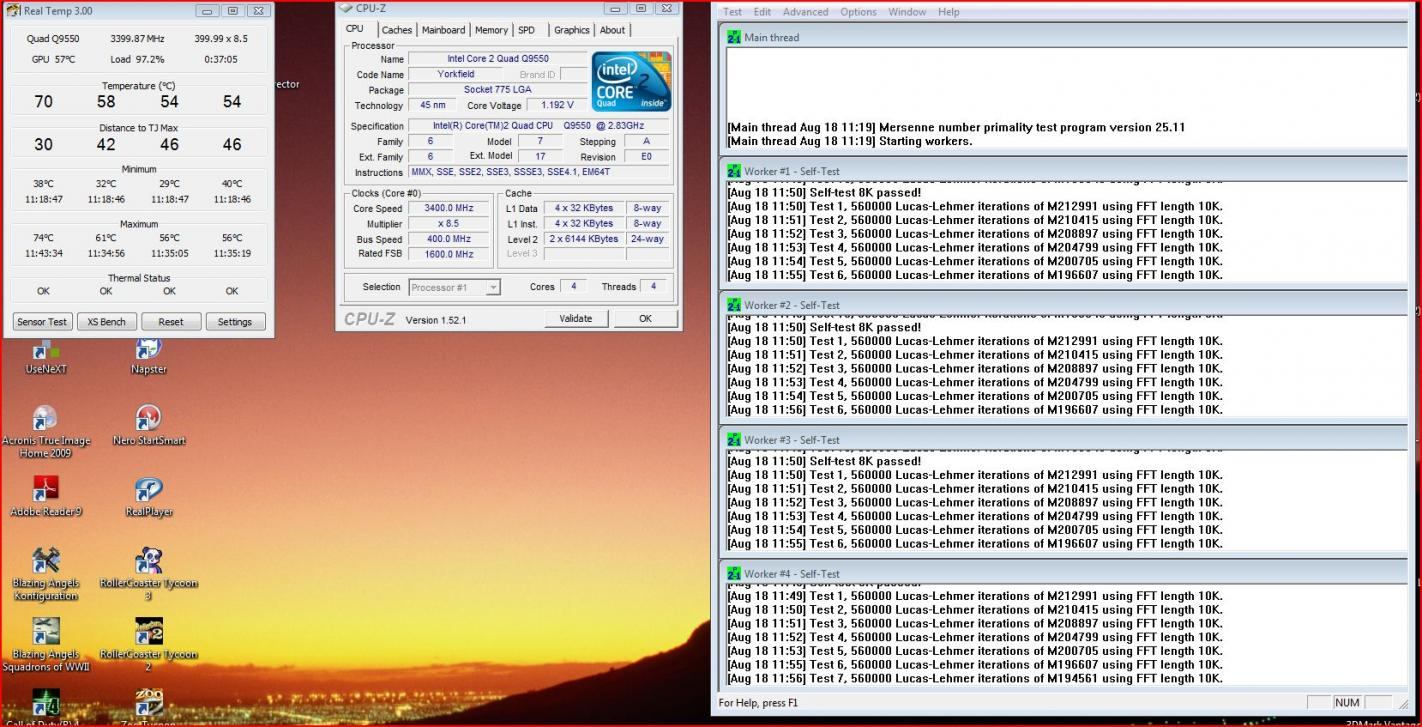Viewport: 1422px width, 727px height.
Task: Select Blazing Angels Squadrons of WWII icon
Action: pyautogui.click(x=46, y=645)
